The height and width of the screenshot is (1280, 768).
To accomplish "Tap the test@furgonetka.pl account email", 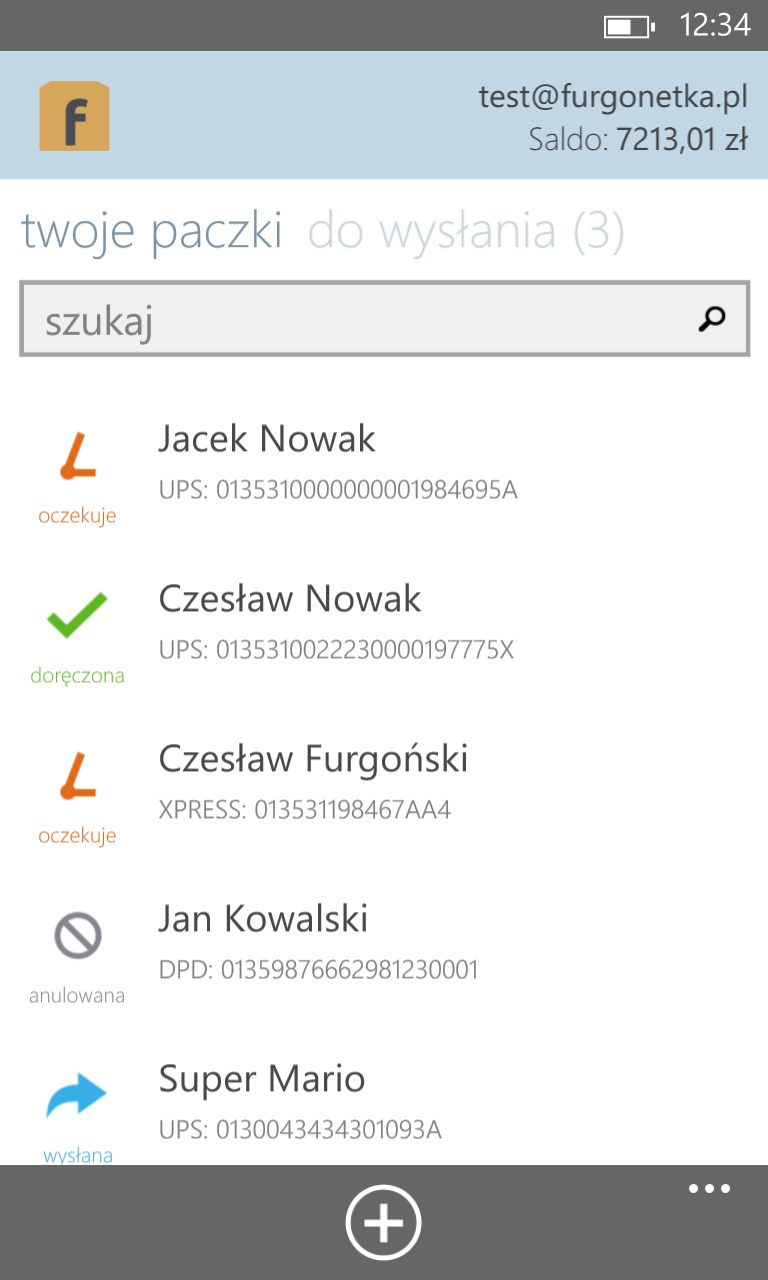I will pos(613,98).
